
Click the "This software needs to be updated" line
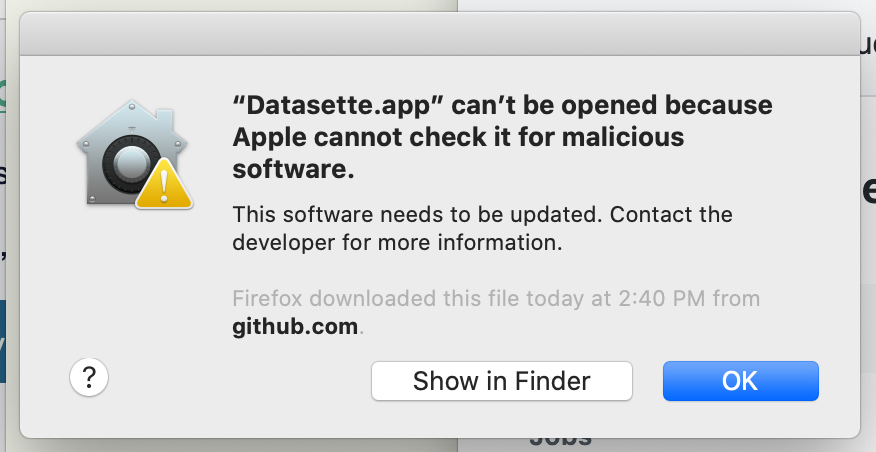(x=418, y=215)
